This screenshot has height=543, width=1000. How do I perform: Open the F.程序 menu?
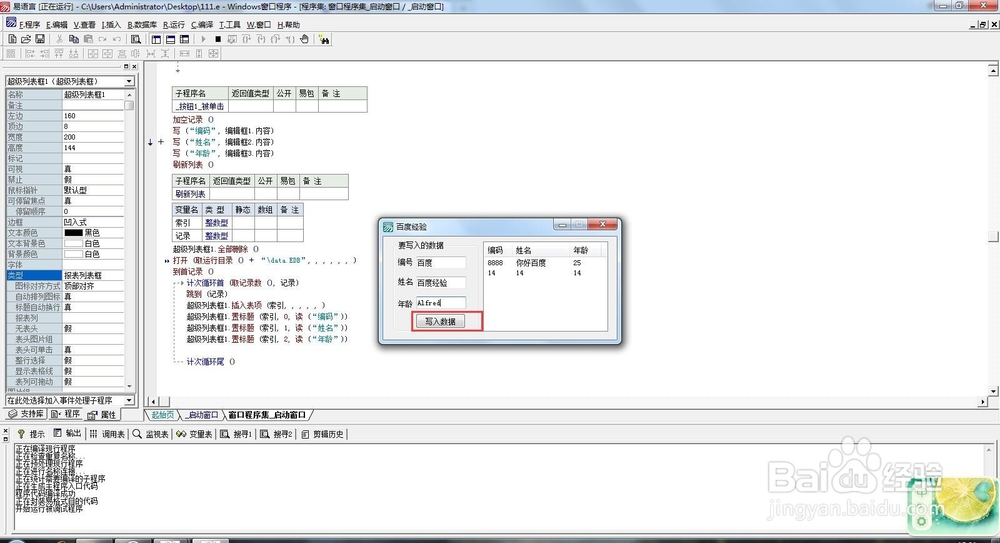(29, 24)
